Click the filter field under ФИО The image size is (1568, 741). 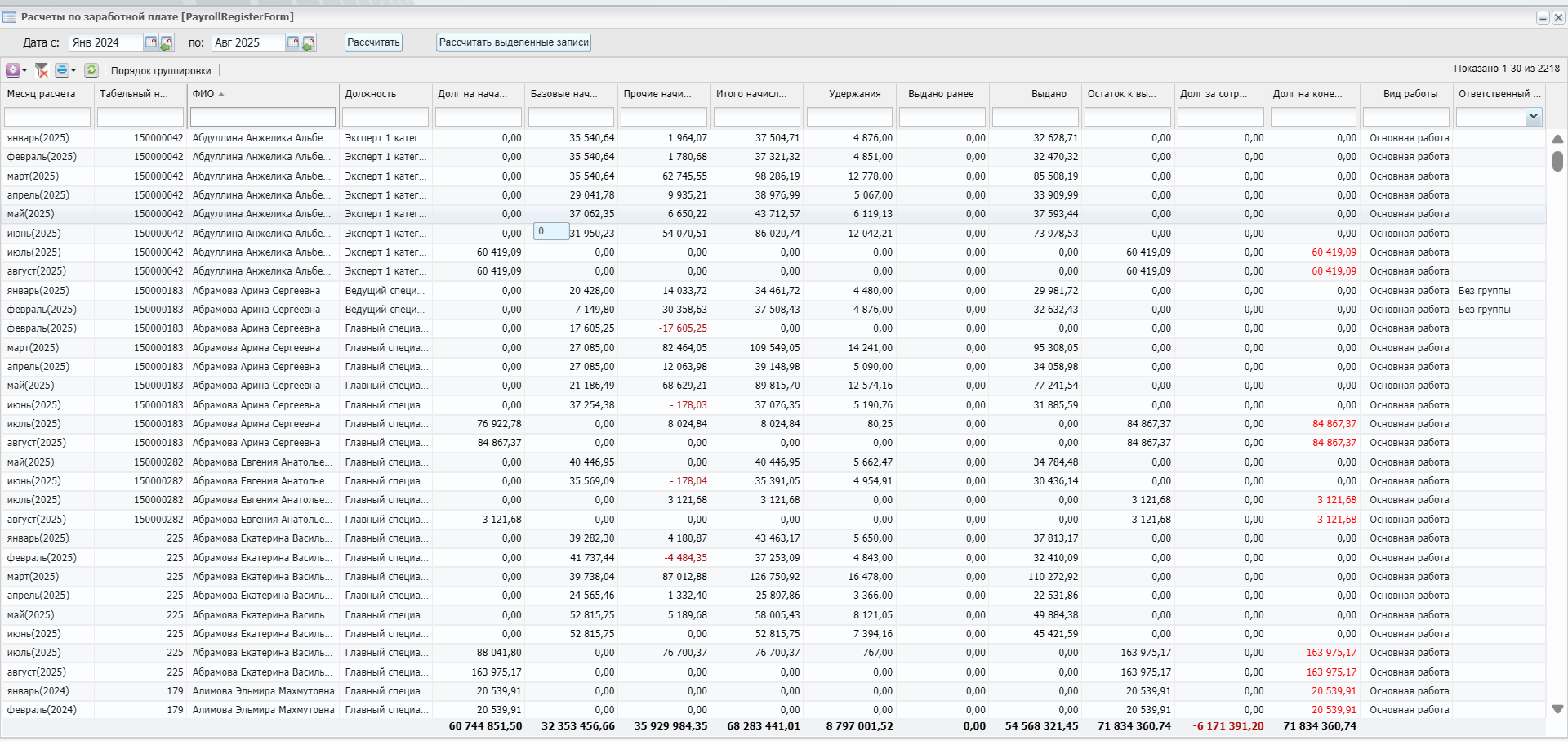click(x=263, y=118)
